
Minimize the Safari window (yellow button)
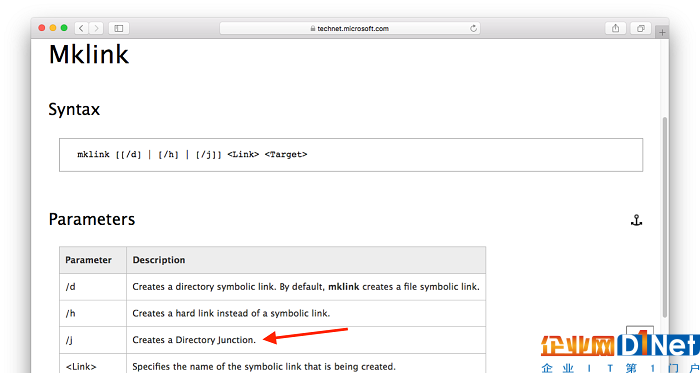(53, 28)
